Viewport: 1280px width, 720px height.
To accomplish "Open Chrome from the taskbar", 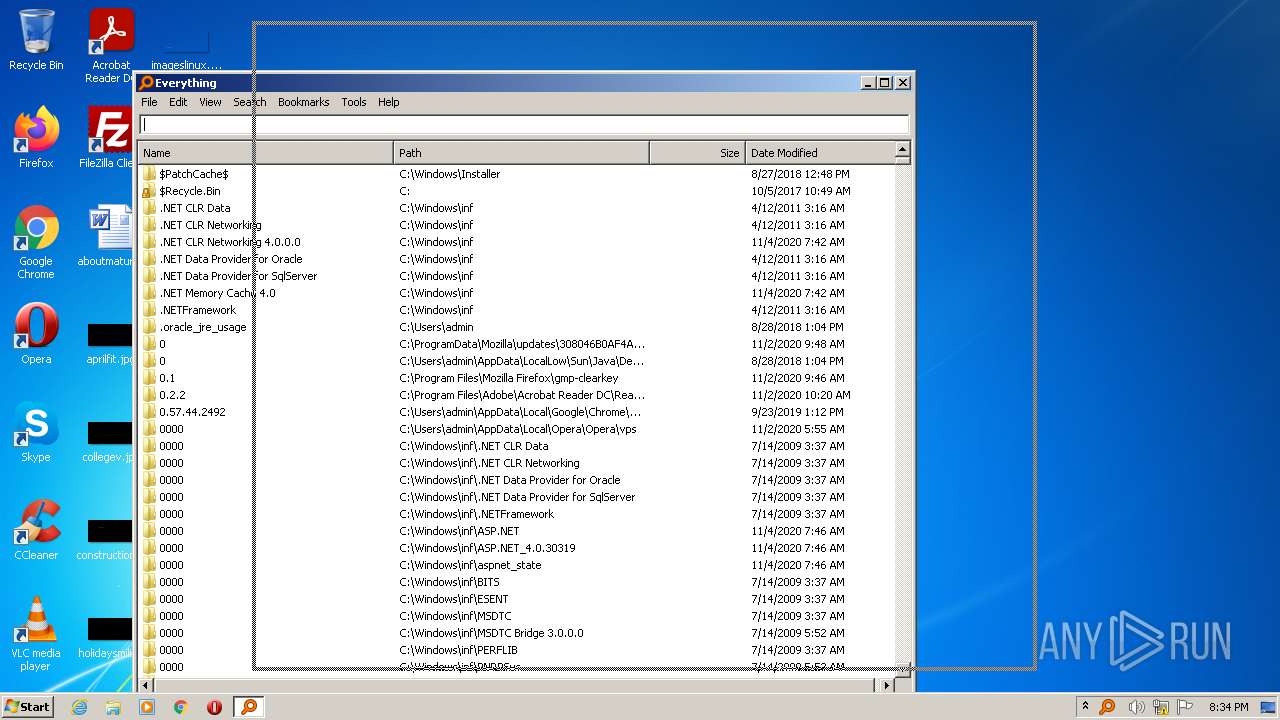I will coord(181,707).
